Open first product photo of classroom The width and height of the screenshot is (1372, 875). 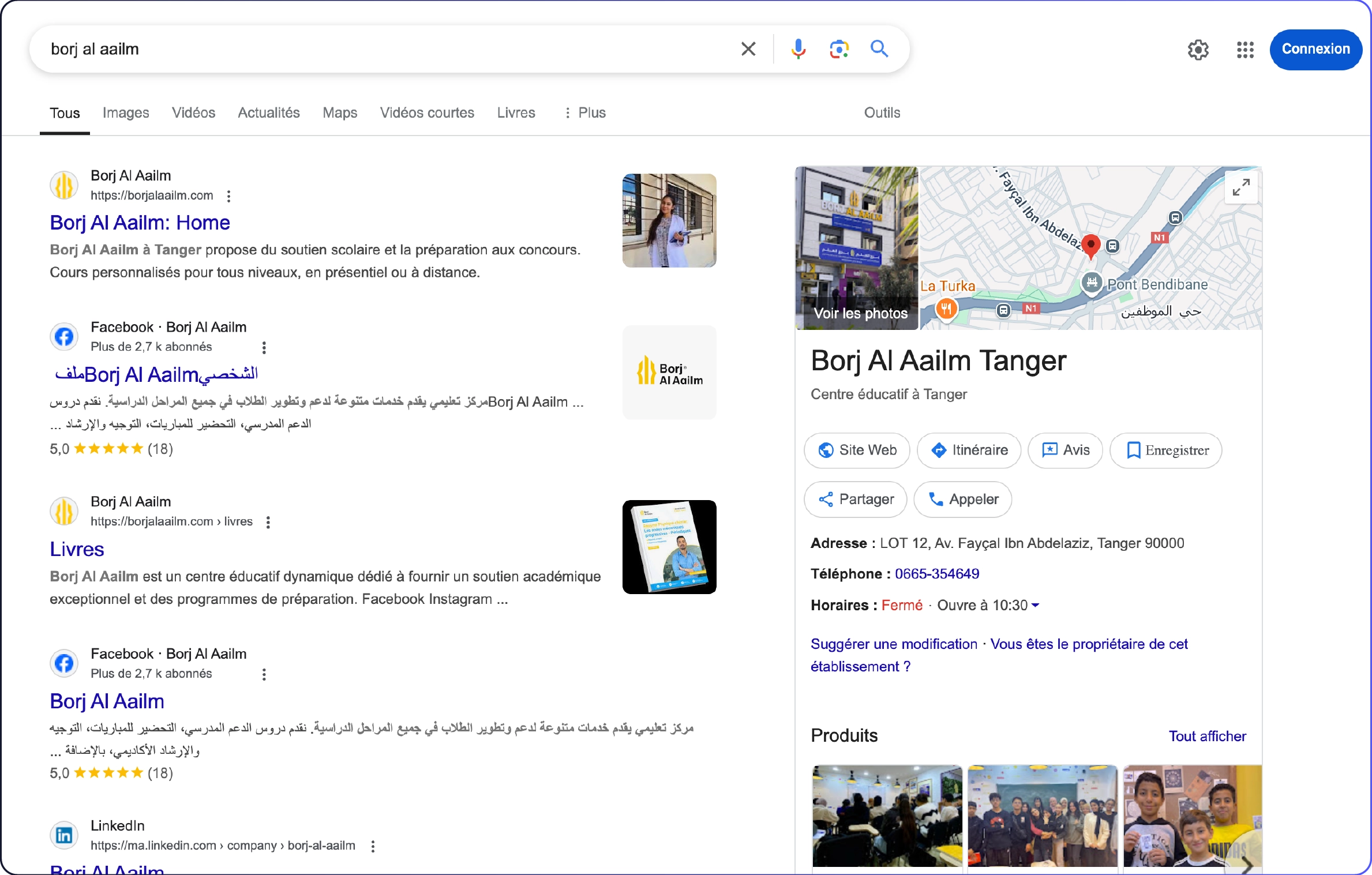[887, 816]
